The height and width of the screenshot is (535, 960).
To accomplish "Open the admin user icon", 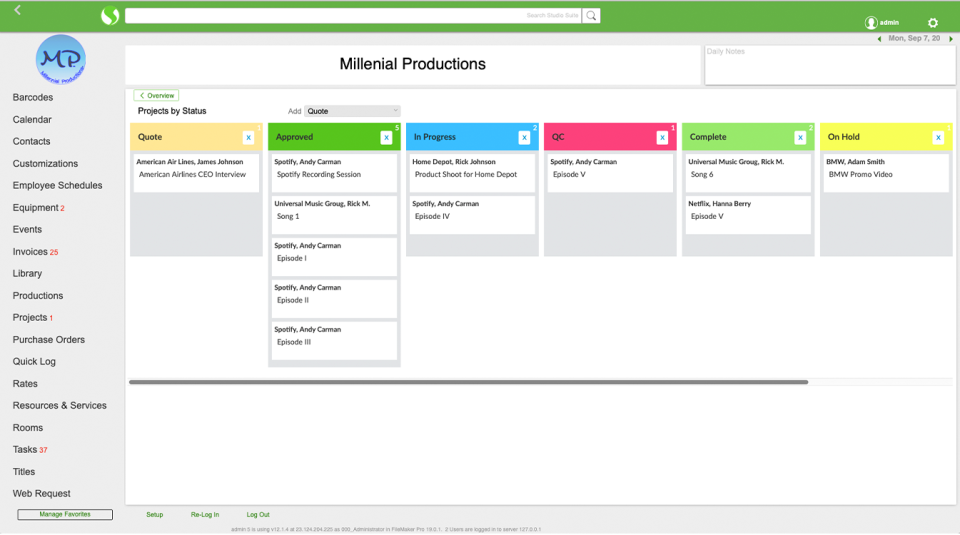I will pyautogui.click(x=871, y=23).
